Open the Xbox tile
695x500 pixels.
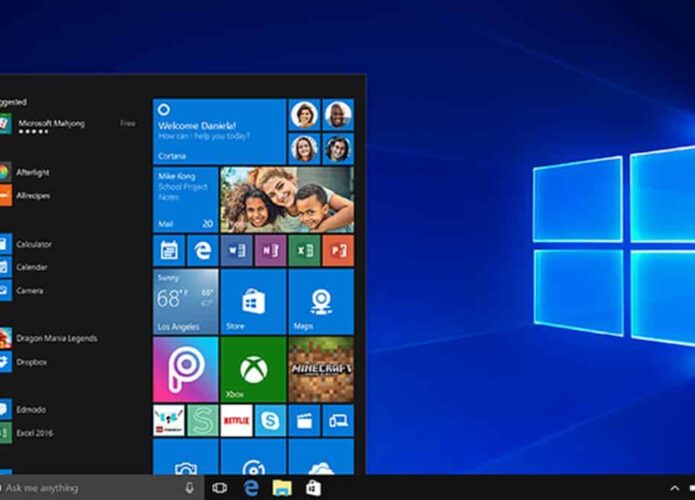pos(253,369)
